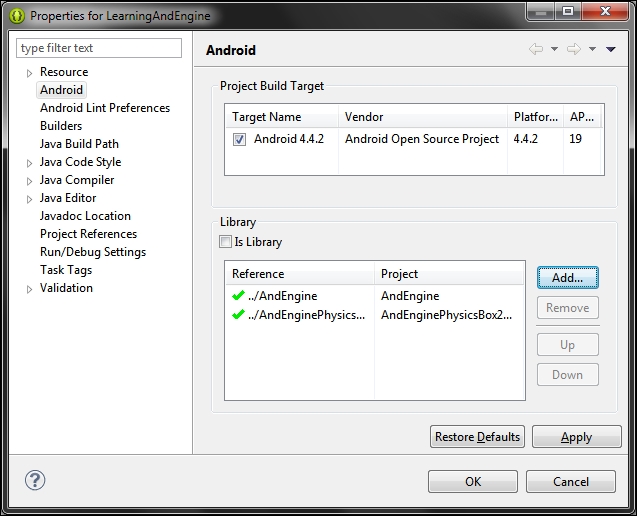Click the Cancel button
The height and width of the screenshot is (516, 637).
tap(571, 481)
